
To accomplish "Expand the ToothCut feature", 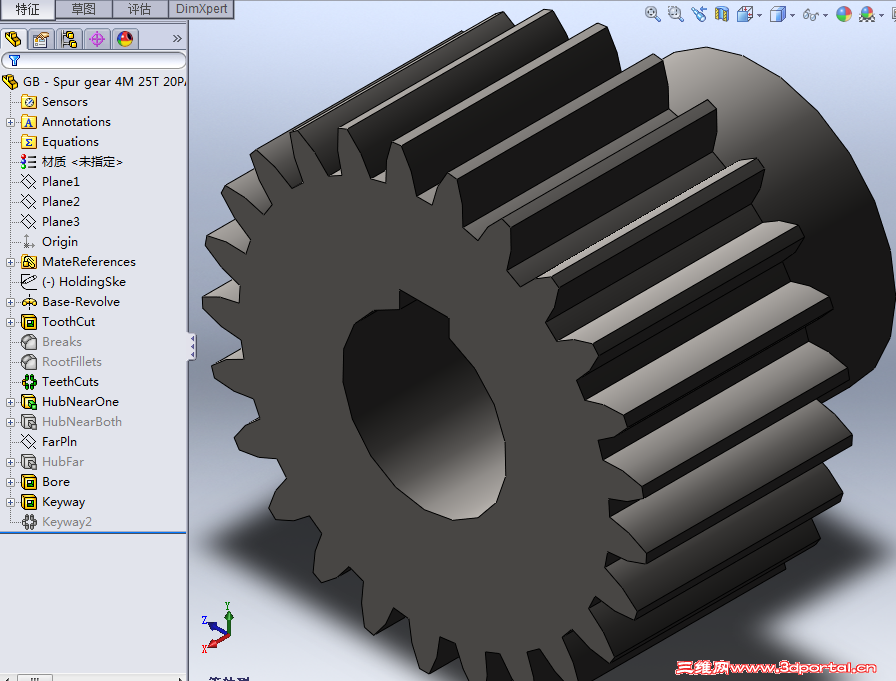I will (x=10, y=322).
